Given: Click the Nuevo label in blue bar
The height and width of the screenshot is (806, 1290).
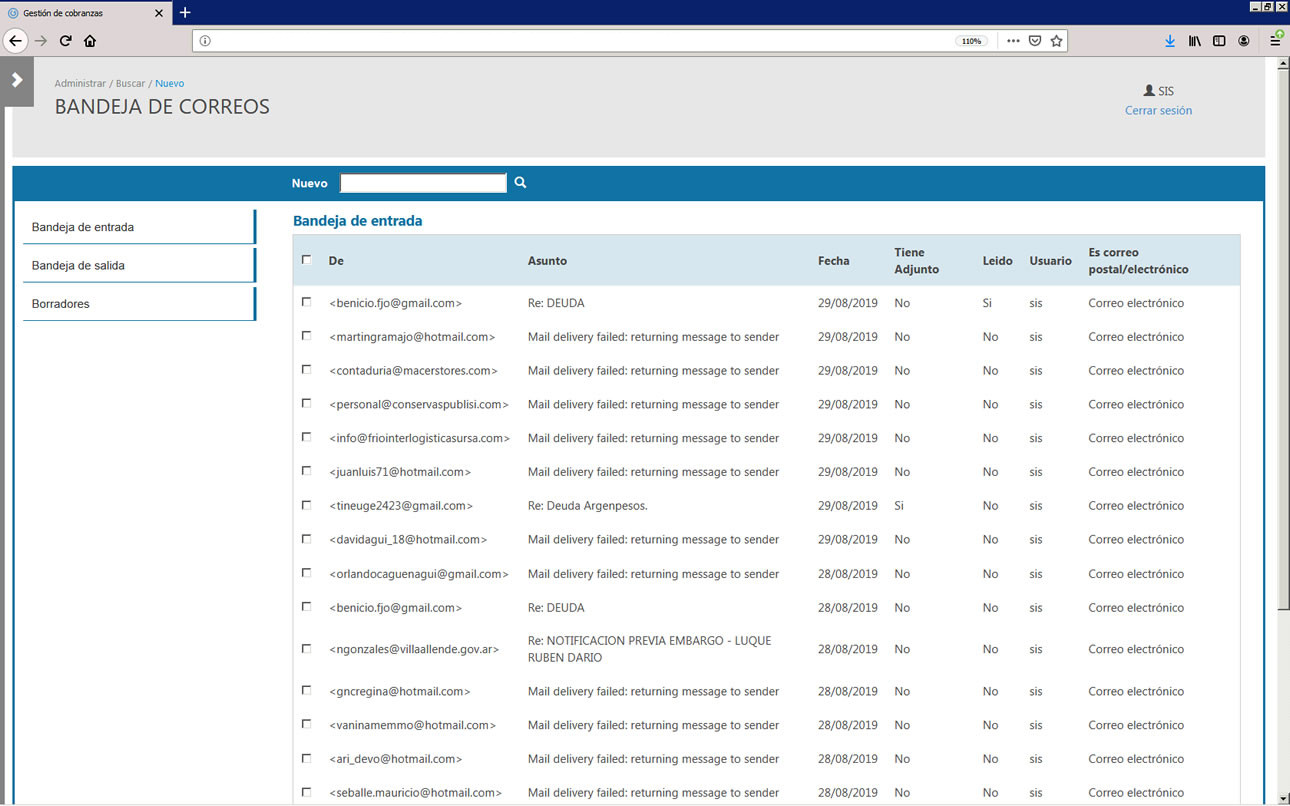Looking at the screenshot, I should [x=309, y=183].
